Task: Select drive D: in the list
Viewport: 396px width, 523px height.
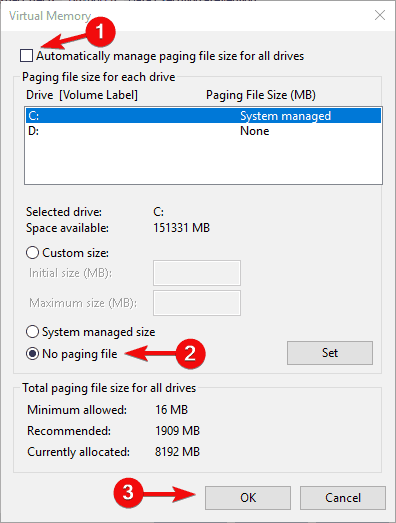Action: coord(203,131)
